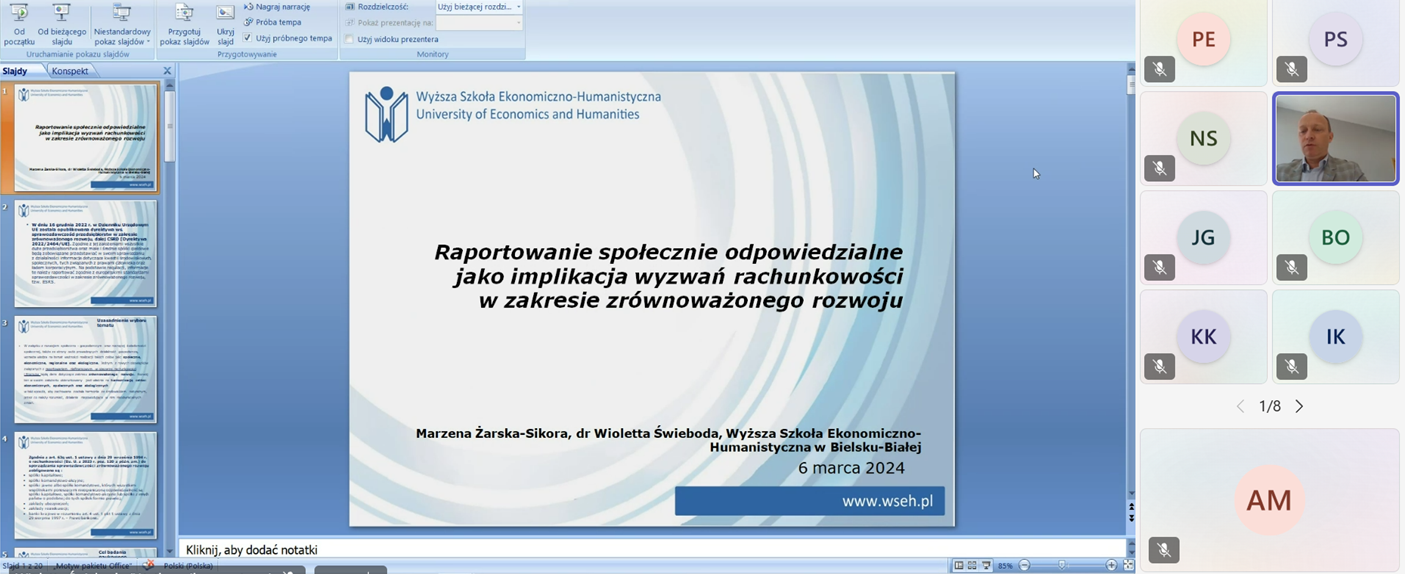Click the zoom in plus button

[1111, 566]
